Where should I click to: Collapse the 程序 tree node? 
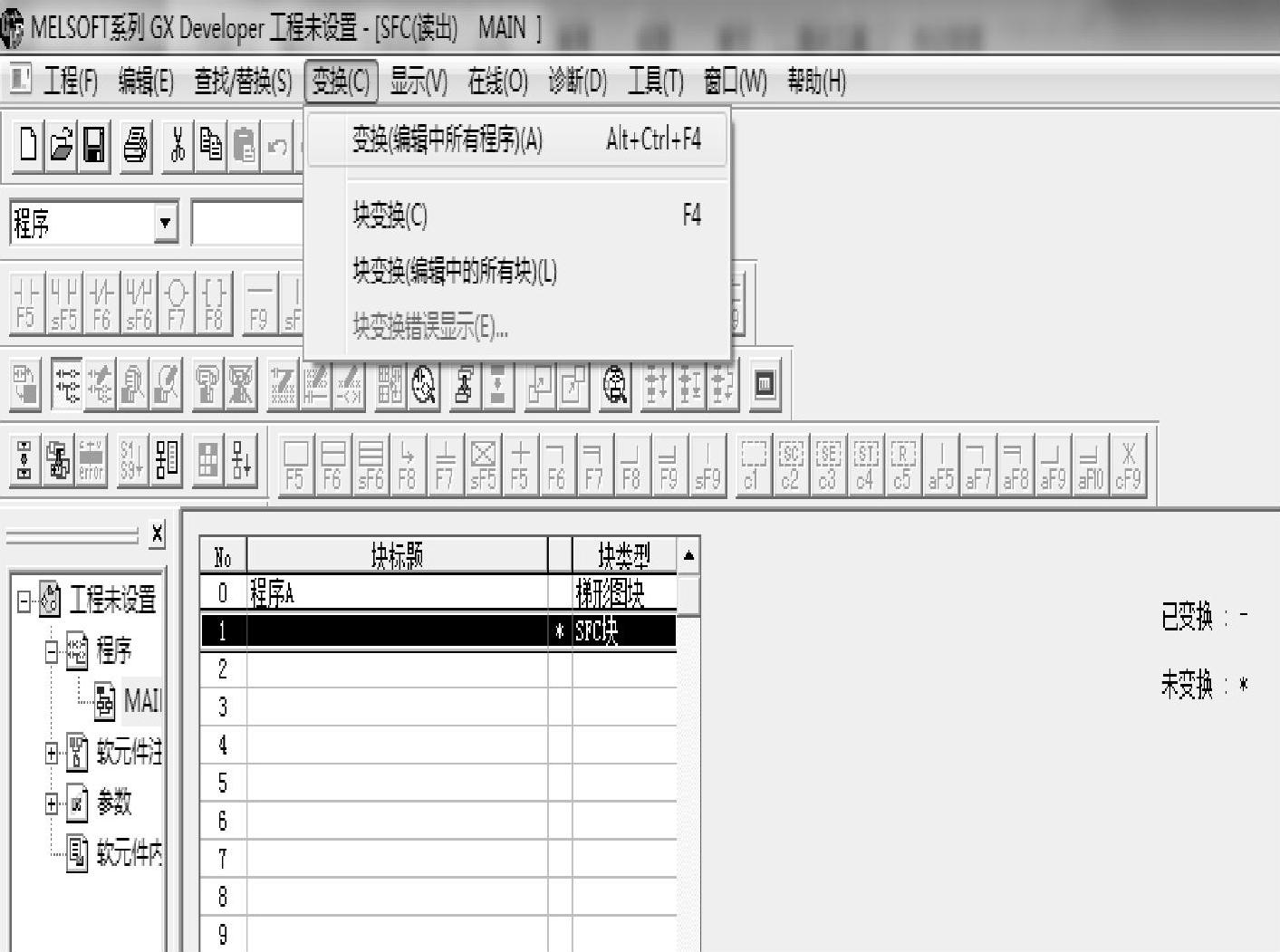52,650
